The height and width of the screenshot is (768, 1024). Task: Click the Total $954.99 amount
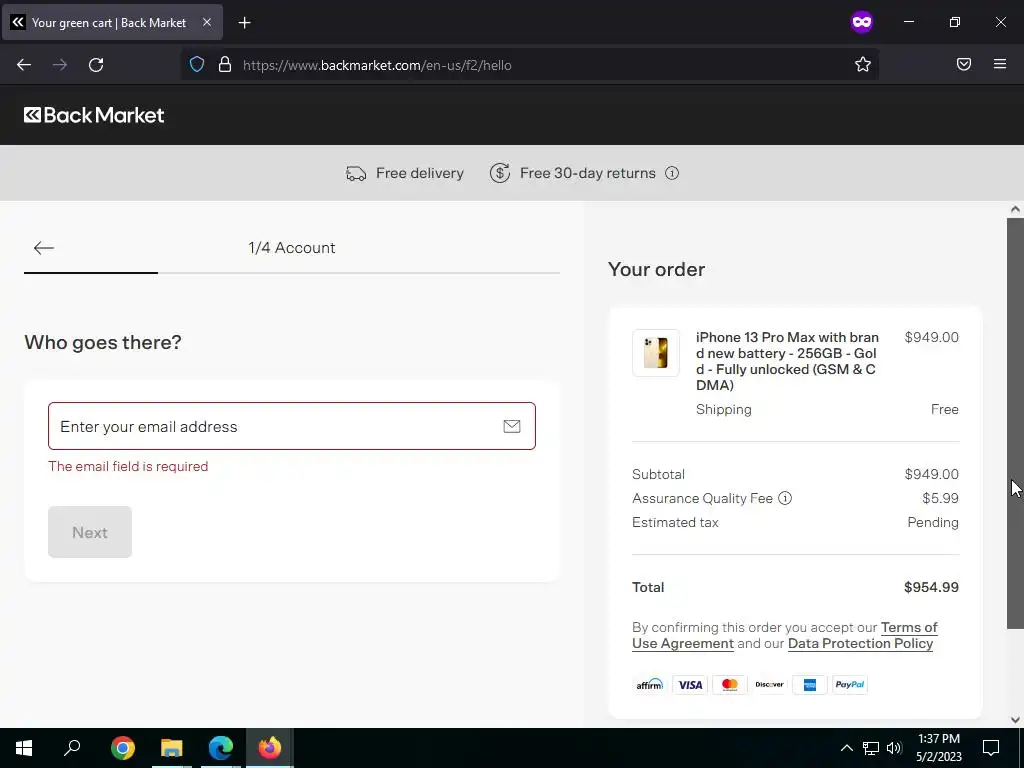(x=931, y=587)
